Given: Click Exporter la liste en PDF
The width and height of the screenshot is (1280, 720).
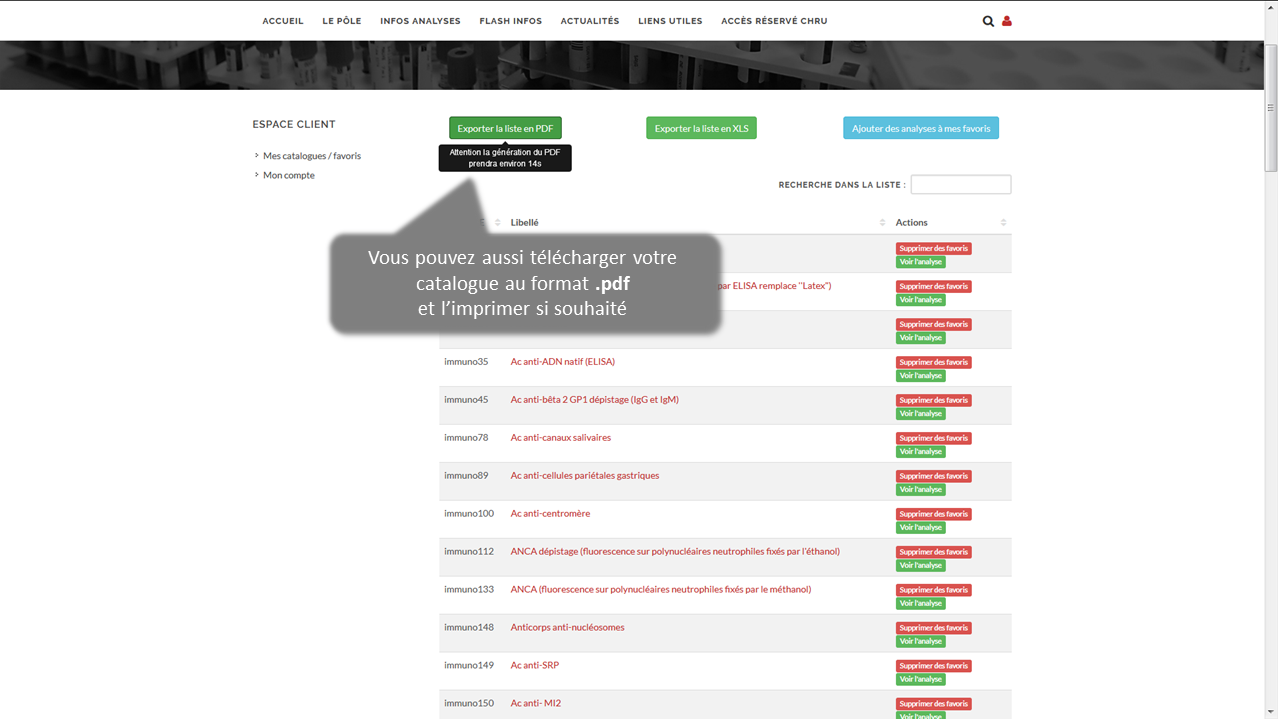Looking at the screenshot, I should (505, 128).
